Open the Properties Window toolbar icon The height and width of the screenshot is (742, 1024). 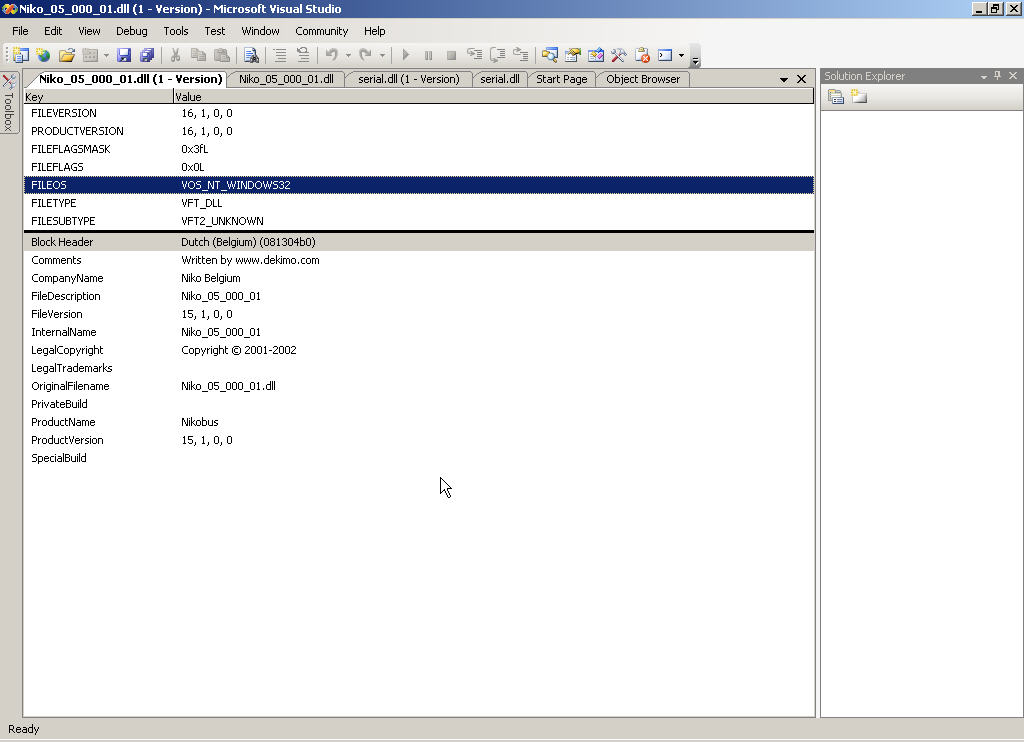pyautogui.click(x=573, y=56)
